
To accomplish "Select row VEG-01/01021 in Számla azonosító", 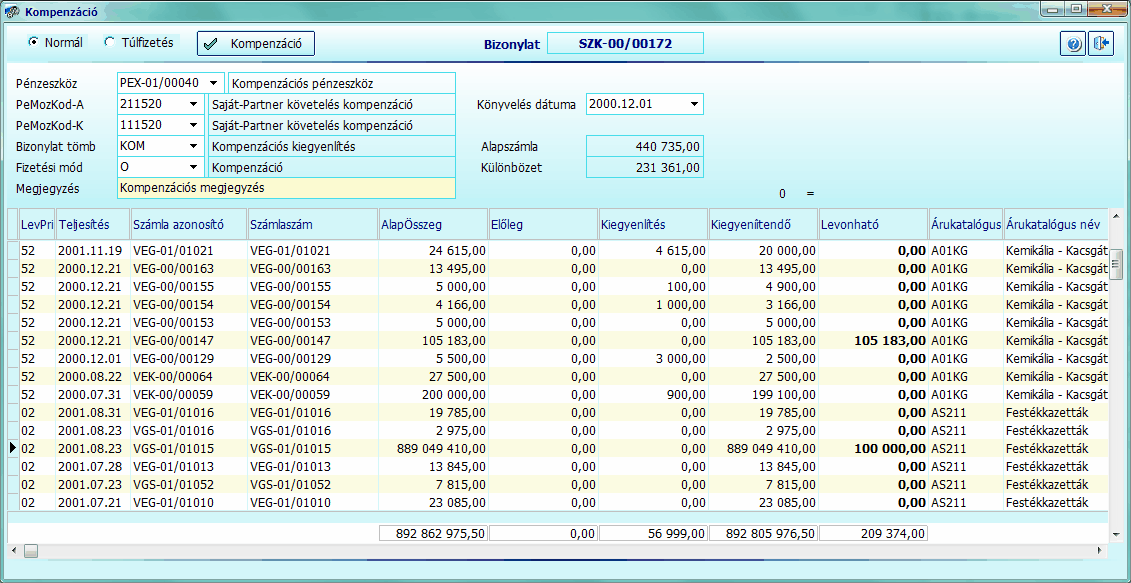I will click(189, 250).
